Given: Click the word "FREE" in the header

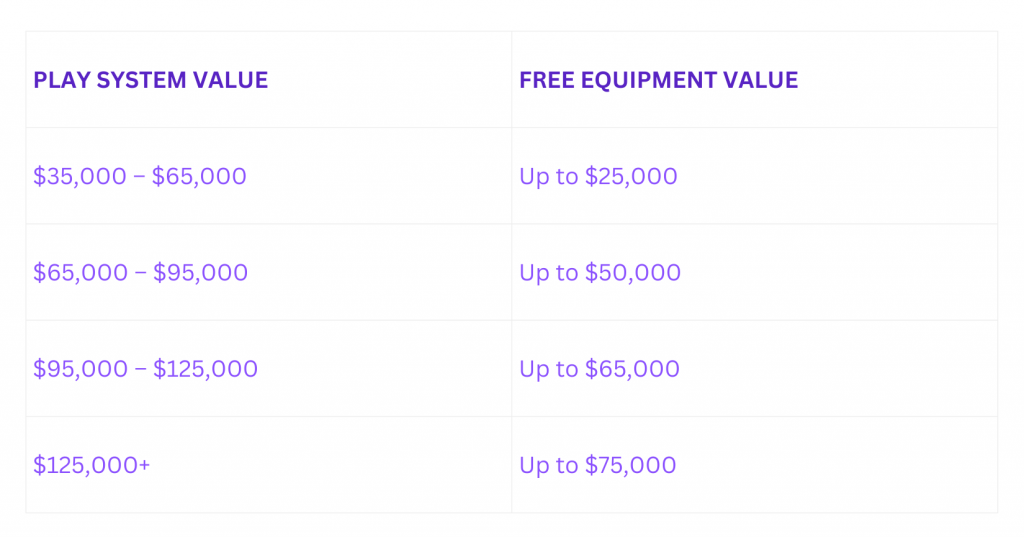Looking at the screenshot, I should (546, 80).
